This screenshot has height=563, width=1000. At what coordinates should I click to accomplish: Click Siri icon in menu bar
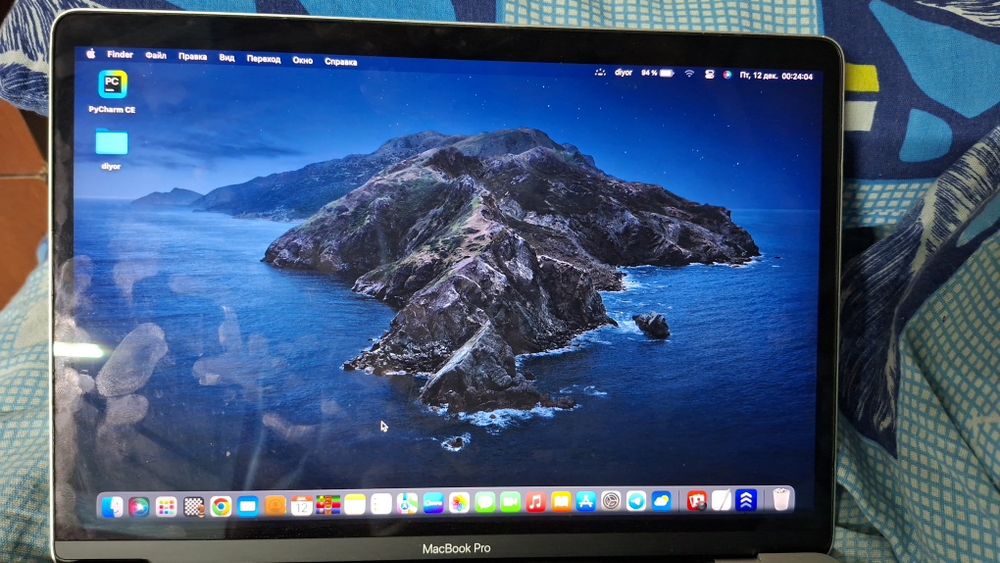(x=727, y=75)
